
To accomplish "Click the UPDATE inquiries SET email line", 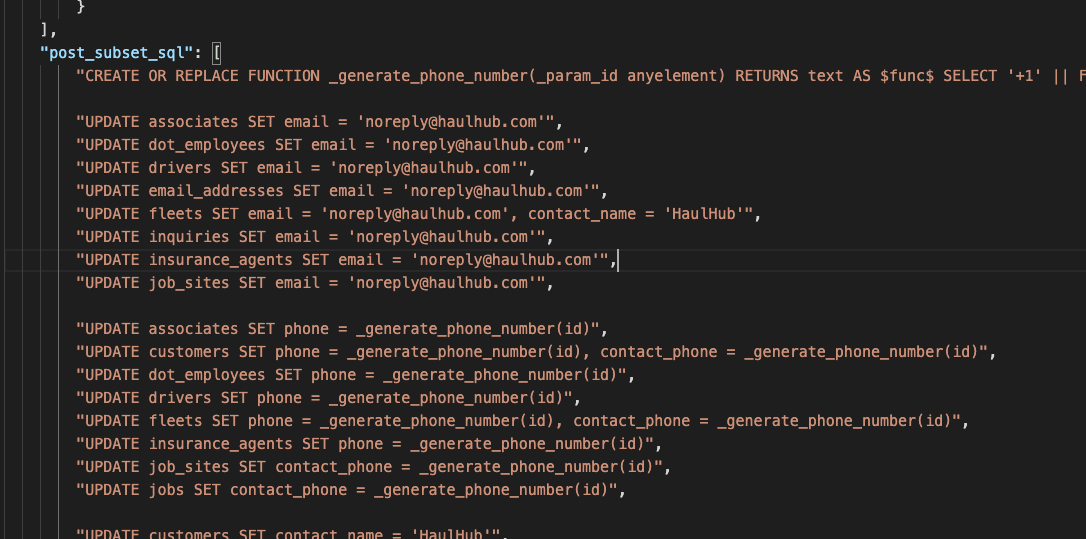I will (x=310, y=237).
